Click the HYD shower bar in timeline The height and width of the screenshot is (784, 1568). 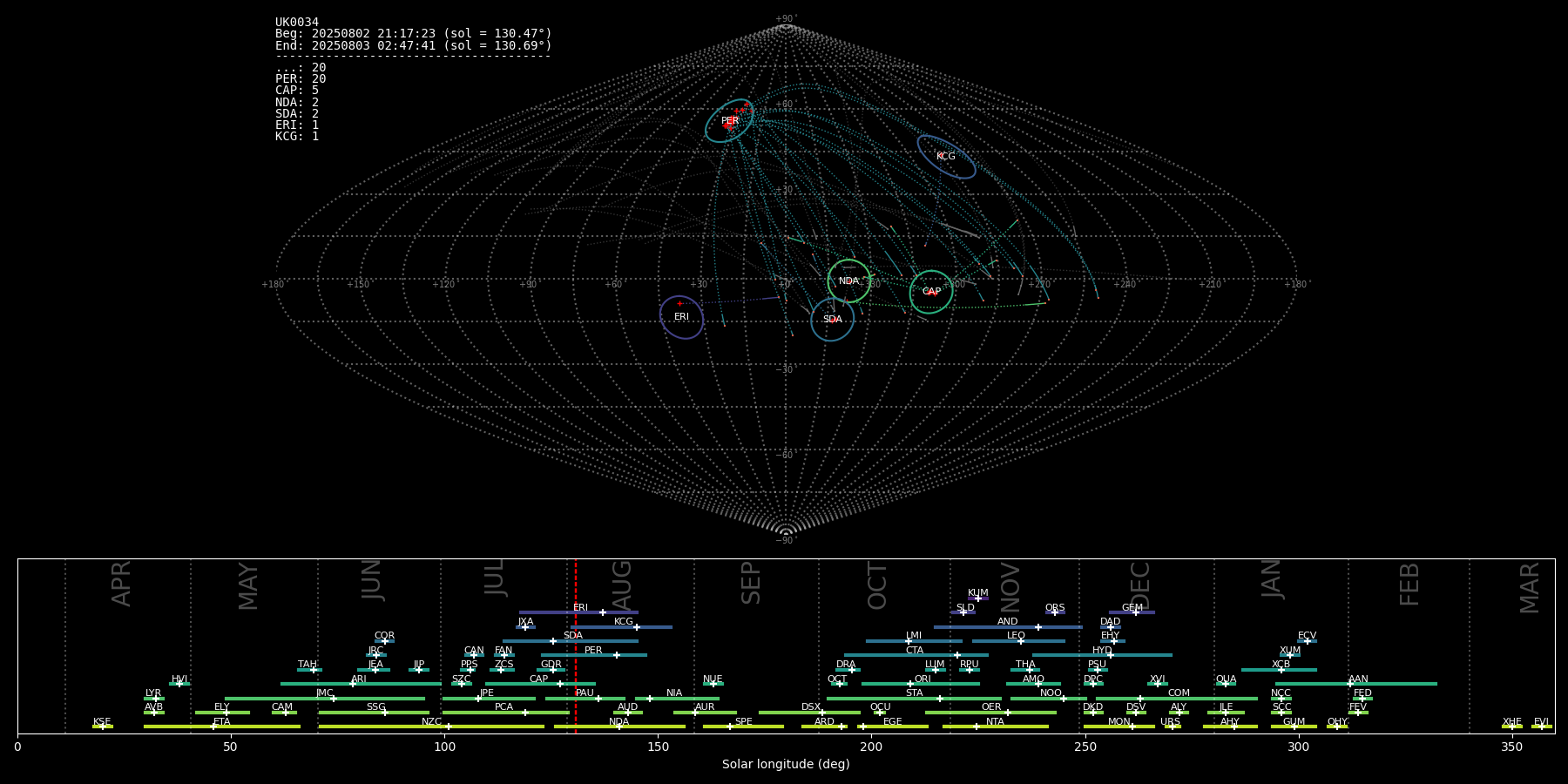[x=1102, y=655]
